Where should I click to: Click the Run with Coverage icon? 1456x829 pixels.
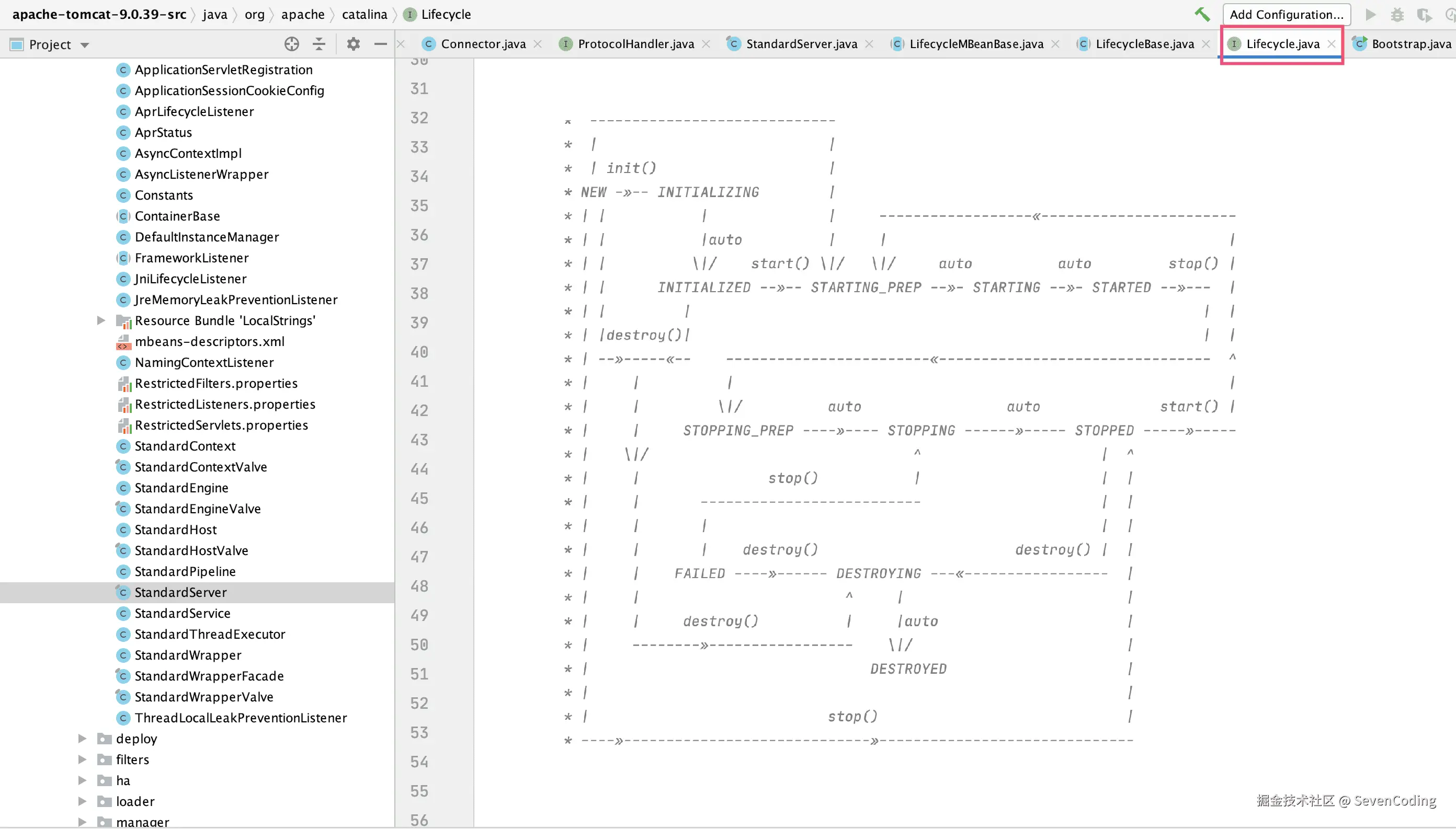1424,14
